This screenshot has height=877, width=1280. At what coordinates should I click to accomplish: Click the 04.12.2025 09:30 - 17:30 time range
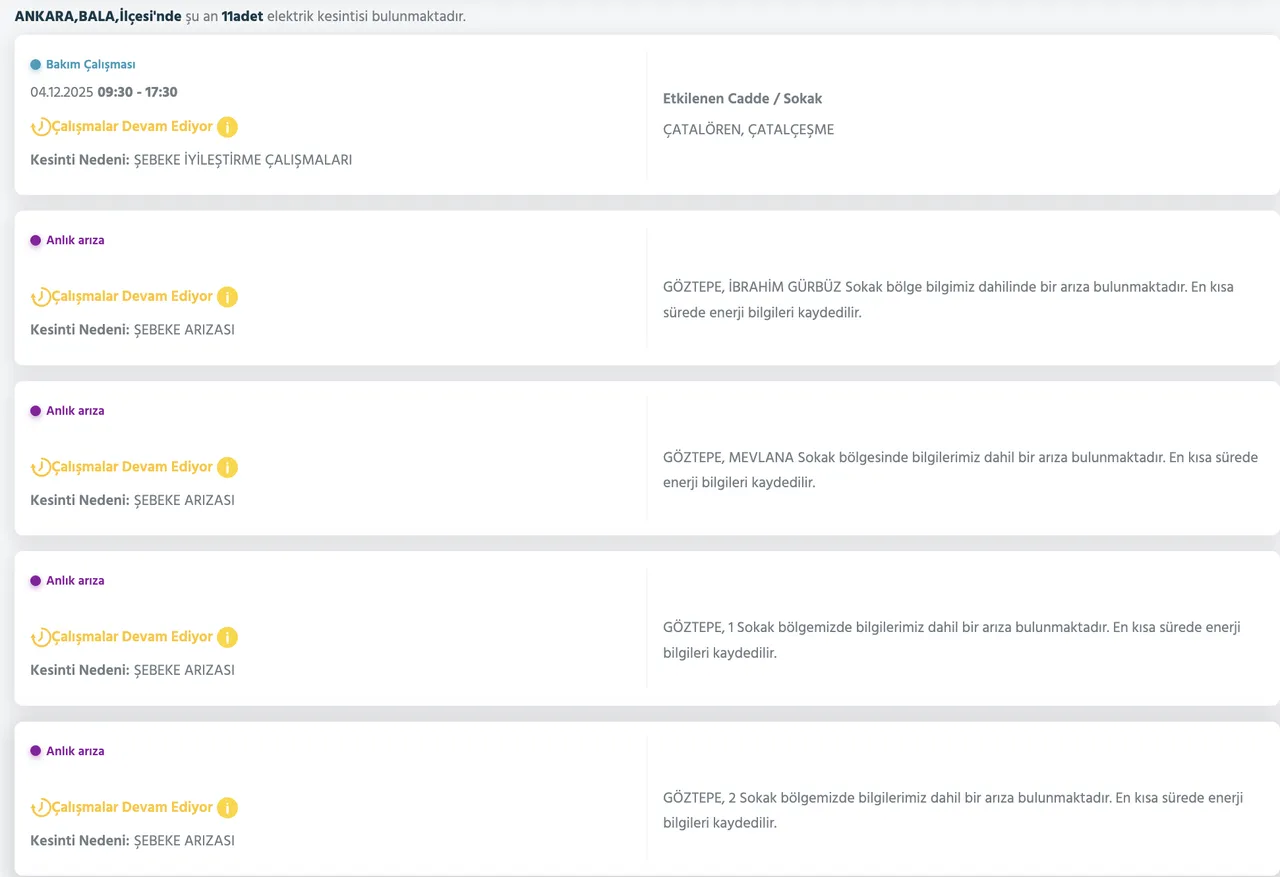coord(104,92)
